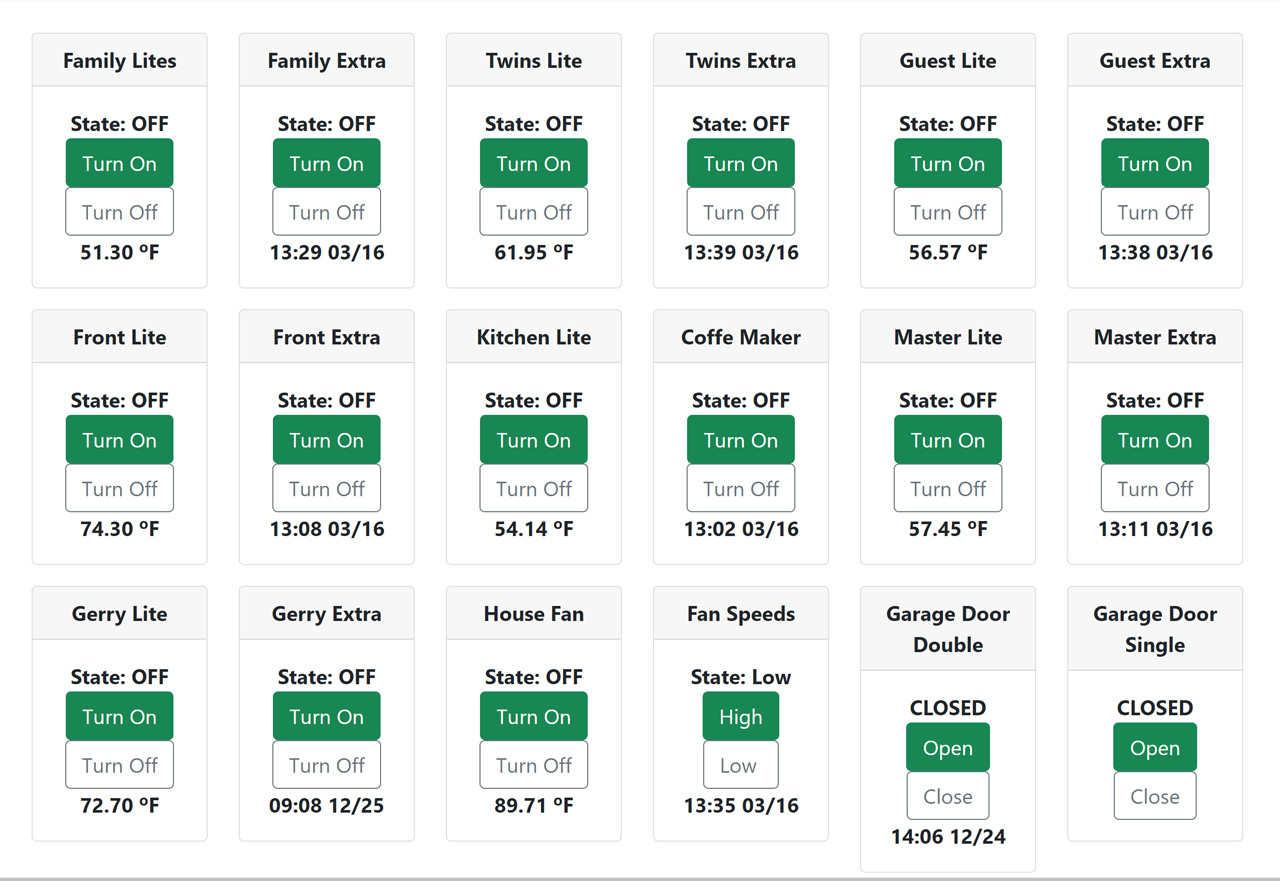Turn off Front Extra

(326, 489)
